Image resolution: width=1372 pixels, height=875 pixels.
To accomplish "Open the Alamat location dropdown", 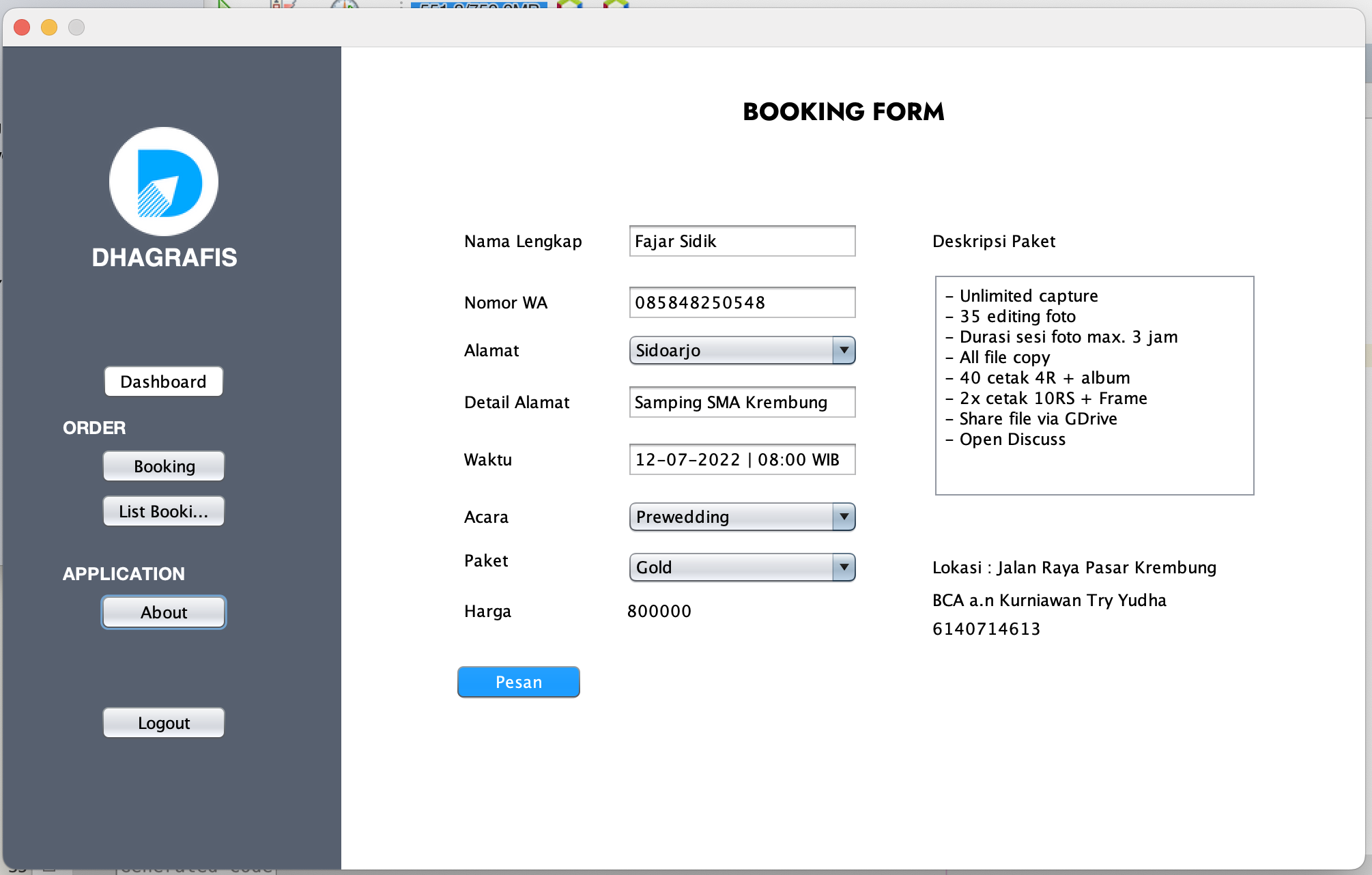I will click(x=741, y=350).
